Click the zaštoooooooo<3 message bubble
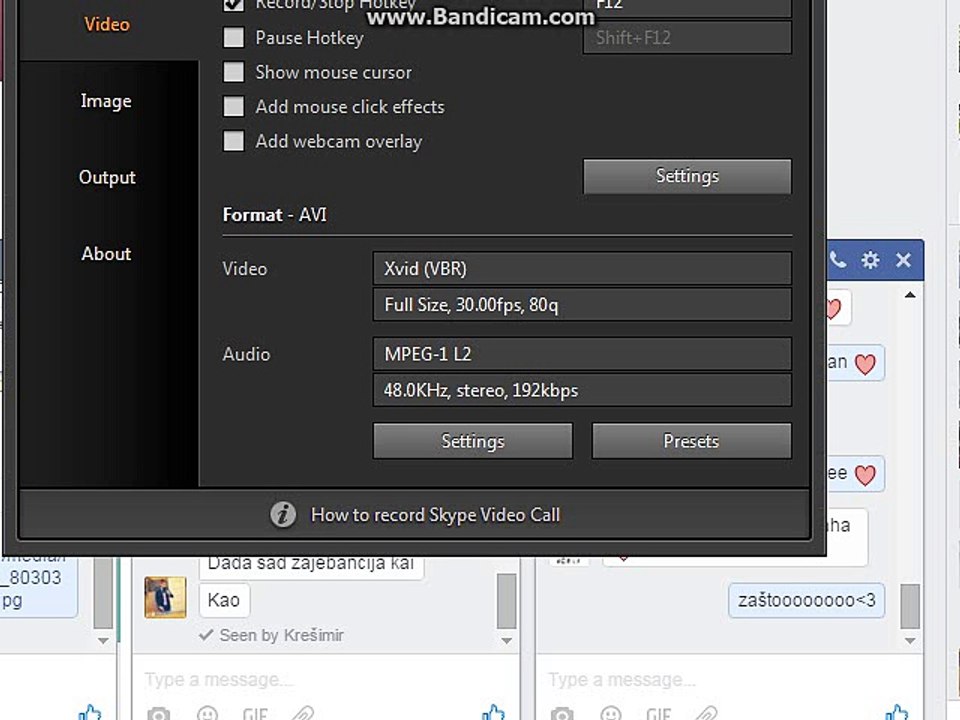The height and width of the screenshot is (720, 960). click(806, 600)
